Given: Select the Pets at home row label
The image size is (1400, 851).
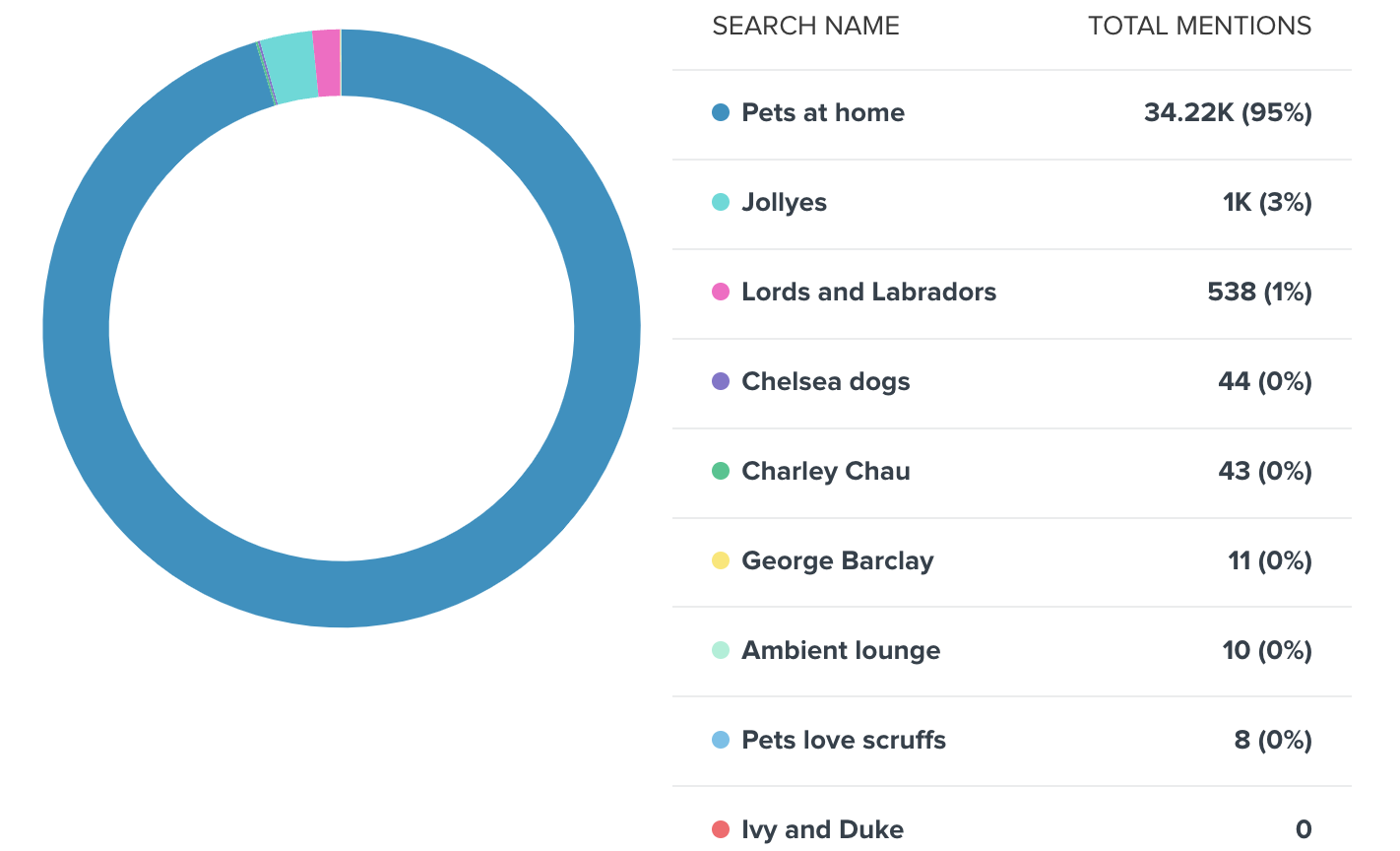Looking at the screenshot, I should (823, 112).
